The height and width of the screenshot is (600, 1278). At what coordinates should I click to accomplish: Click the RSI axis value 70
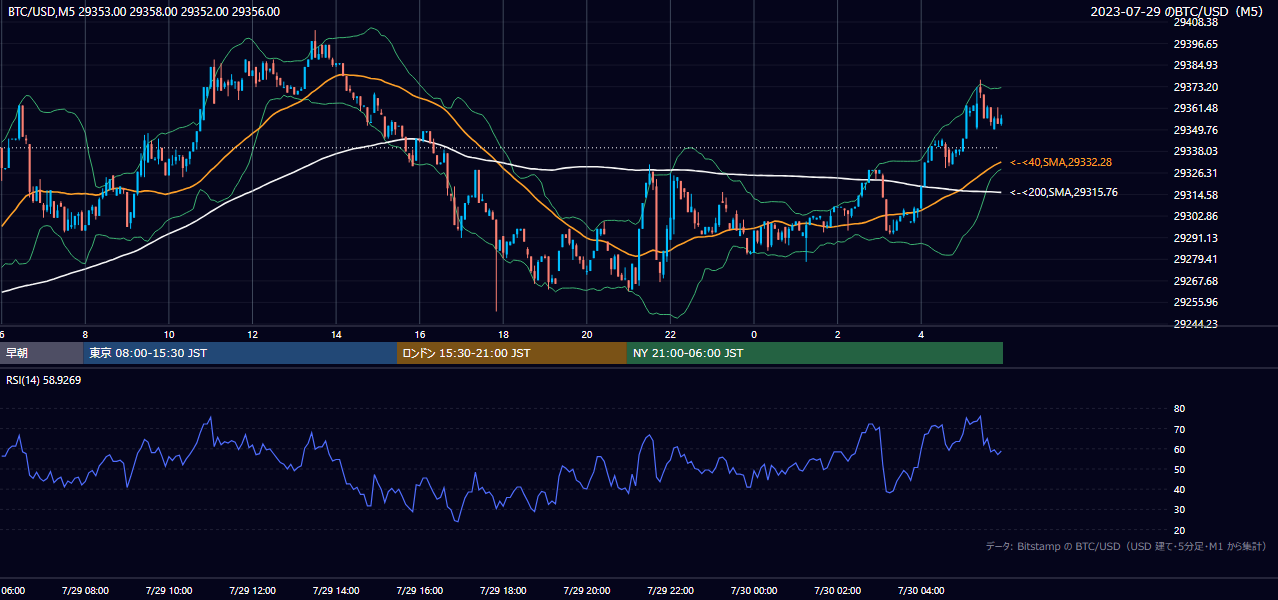1179,429
